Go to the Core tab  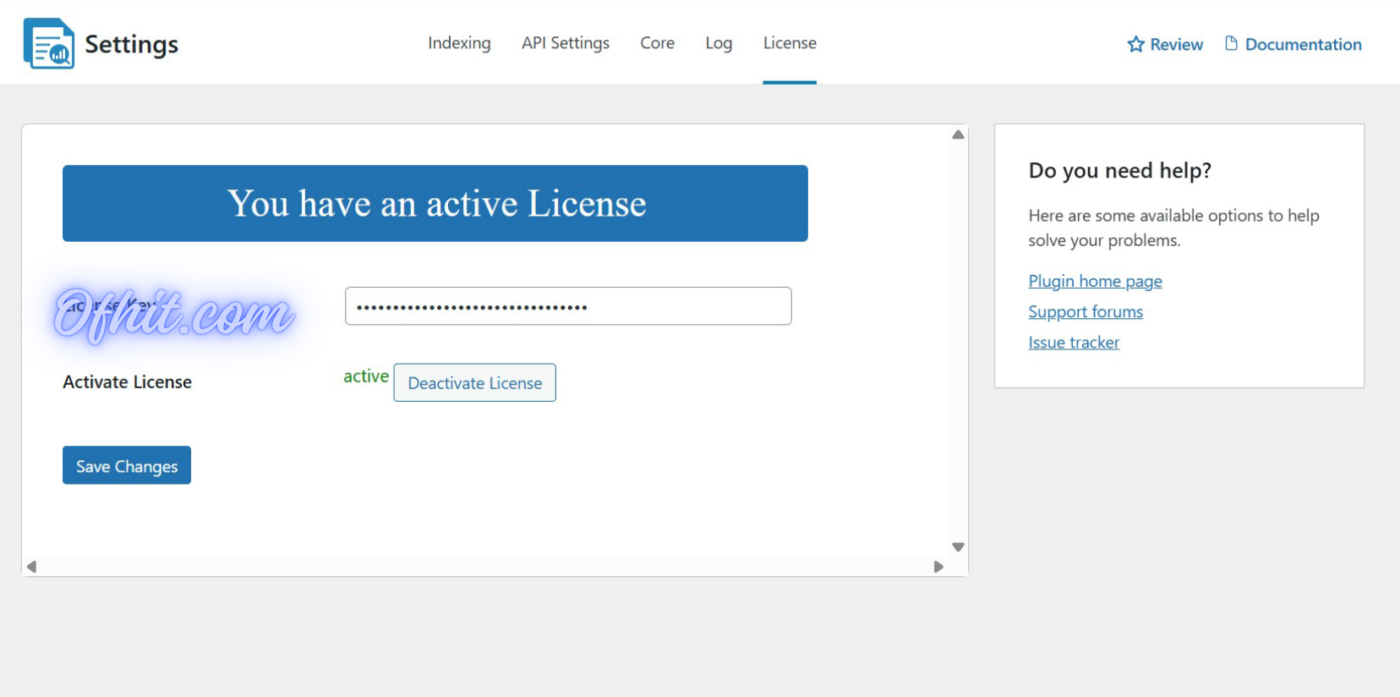[657, 43]
